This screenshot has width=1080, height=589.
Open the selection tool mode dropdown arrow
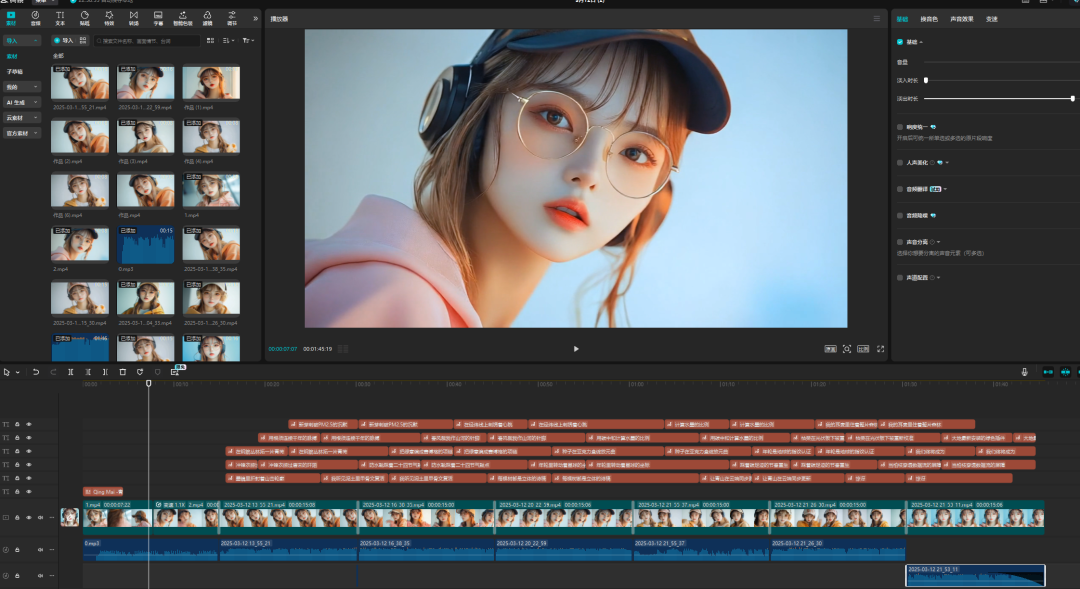coord(18,373)
